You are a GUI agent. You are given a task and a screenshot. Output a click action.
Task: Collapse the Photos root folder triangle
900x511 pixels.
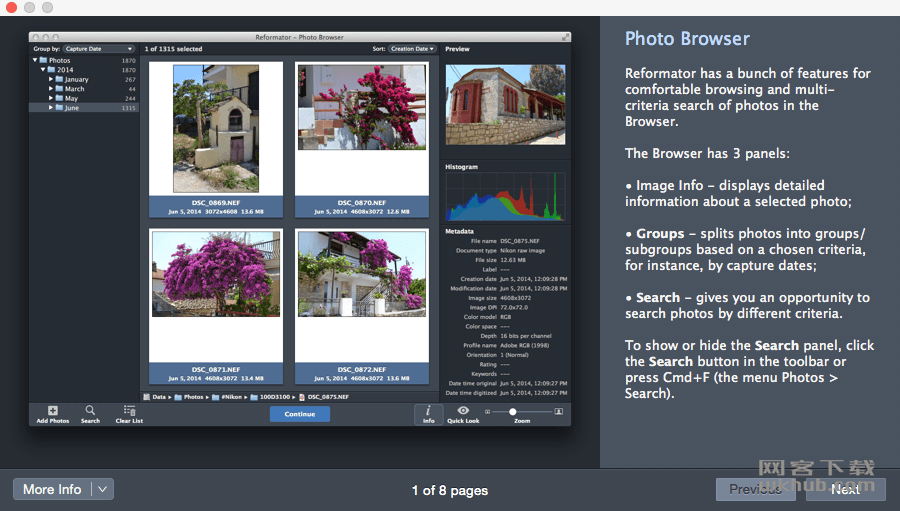[35, 60]
